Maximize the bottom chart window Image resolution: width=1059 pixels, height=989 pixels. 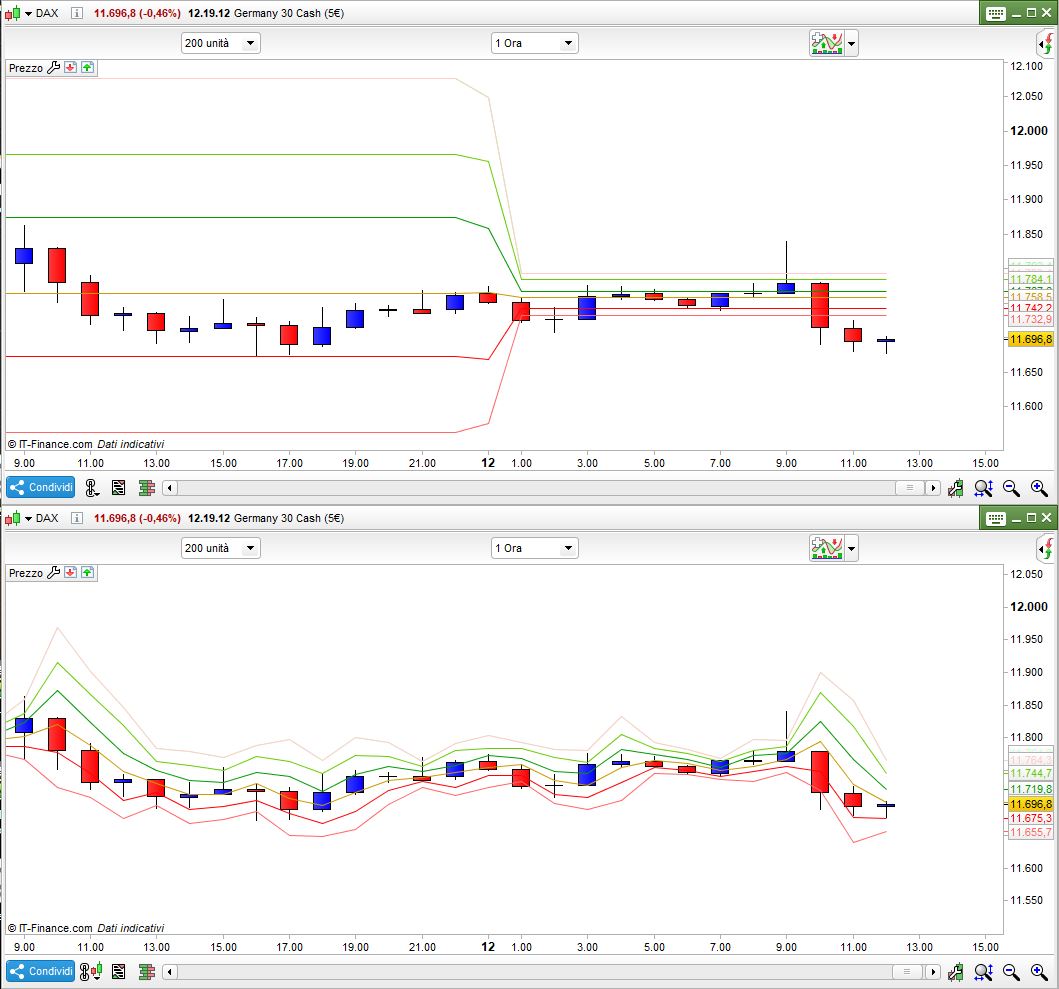coord(1031,517)
